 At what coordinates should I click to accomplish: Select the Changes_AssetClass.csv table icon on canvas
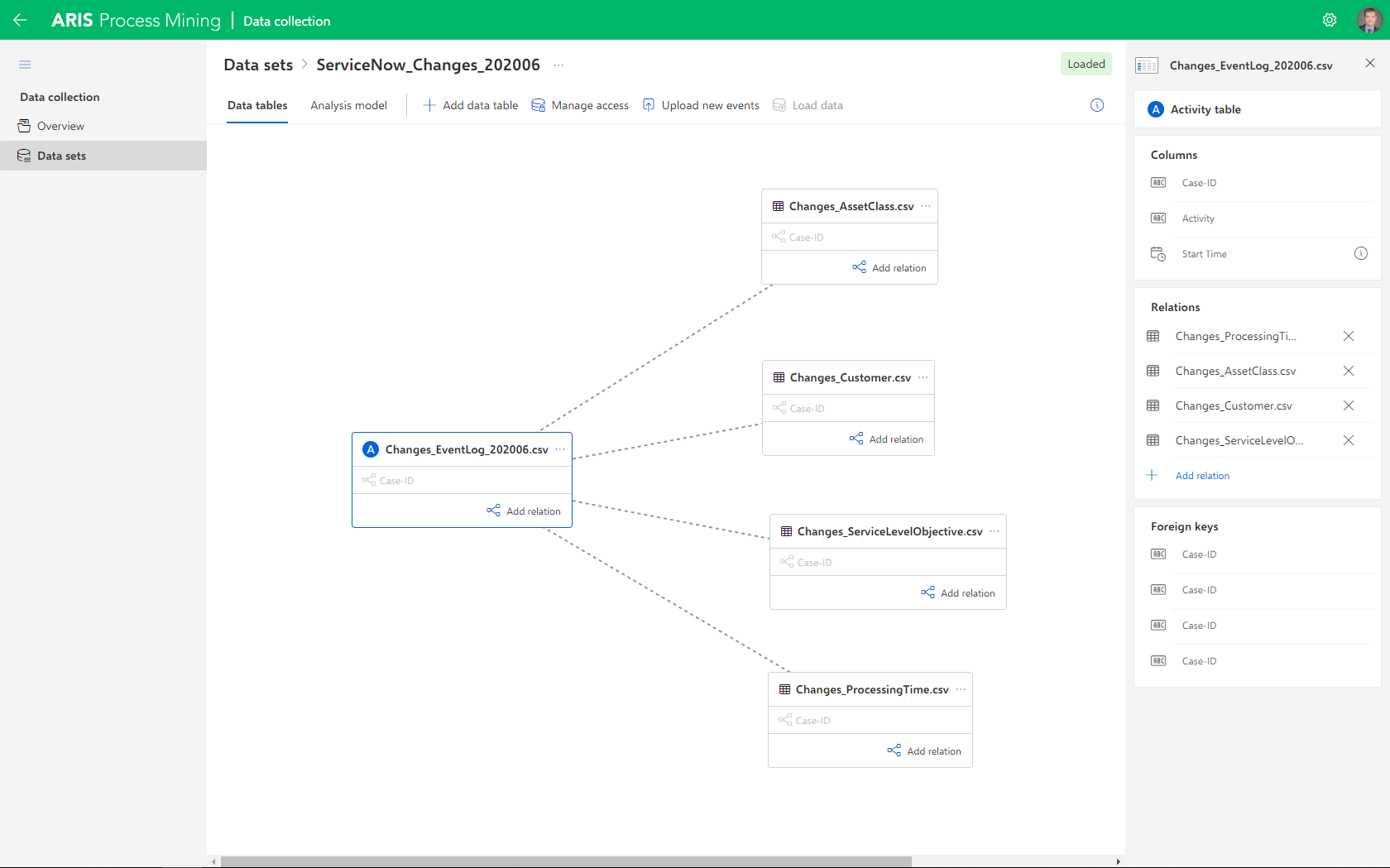coord(778,206)
